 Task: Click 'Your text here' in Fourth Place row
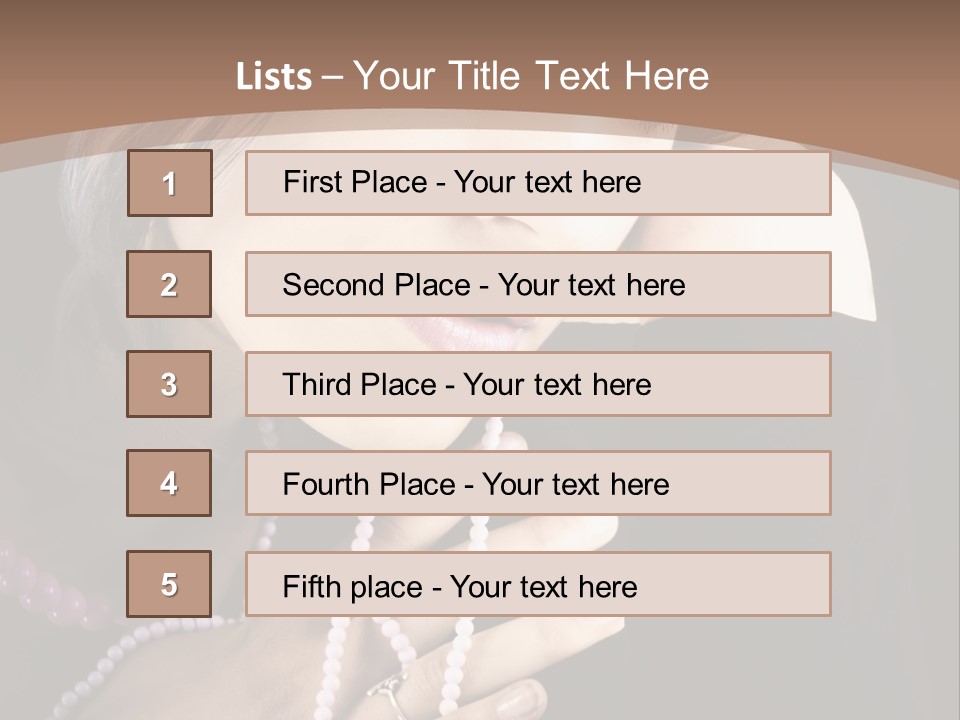[x=576, y=484]
